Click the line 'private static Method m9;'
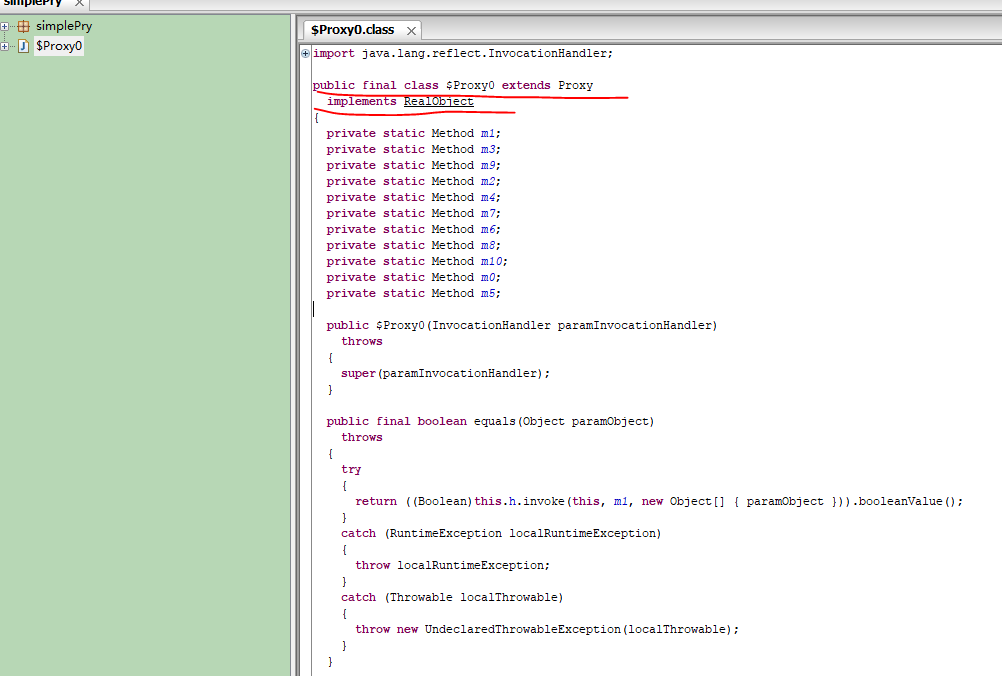The height and width of the screenshot is (676, 1002). click(x=413, y=165)
